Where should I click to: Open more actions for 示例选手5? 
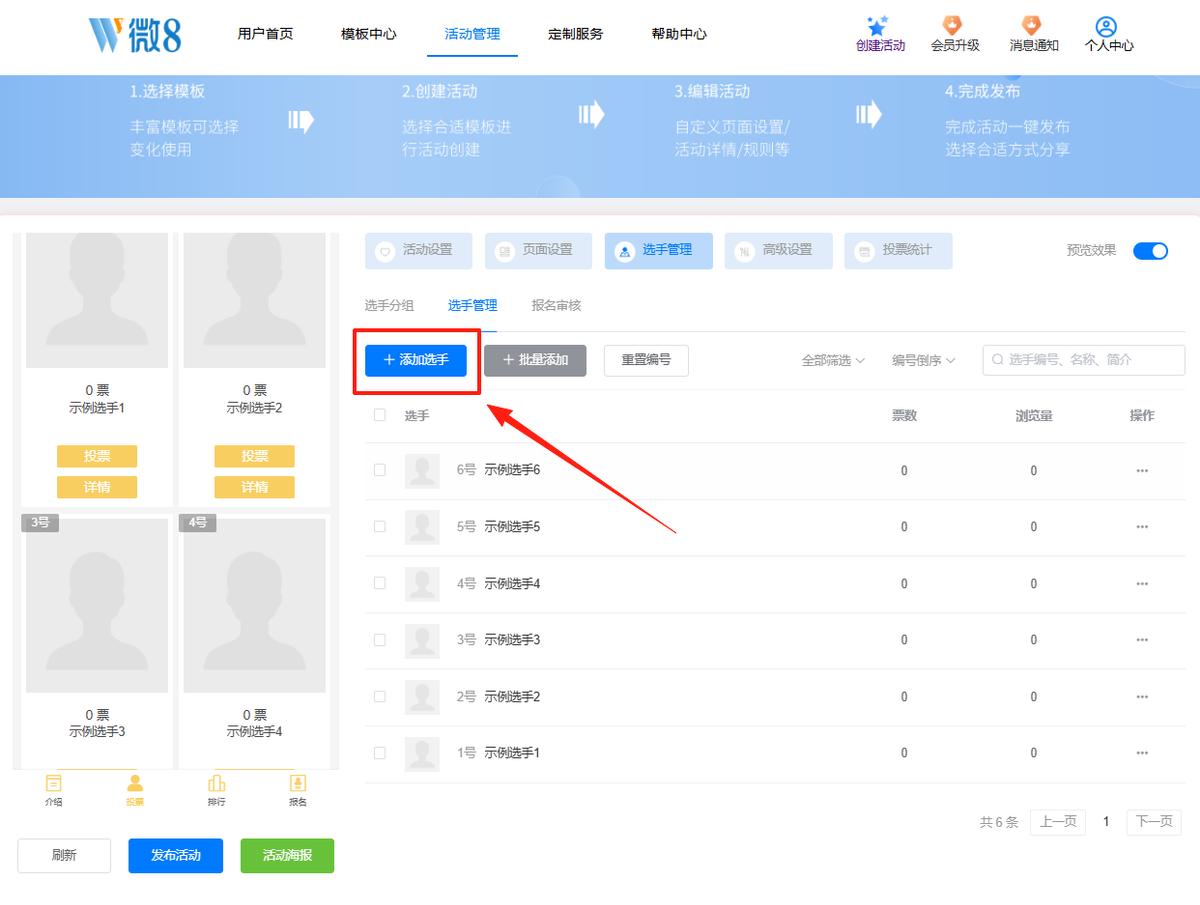[x=1142, y=527]
